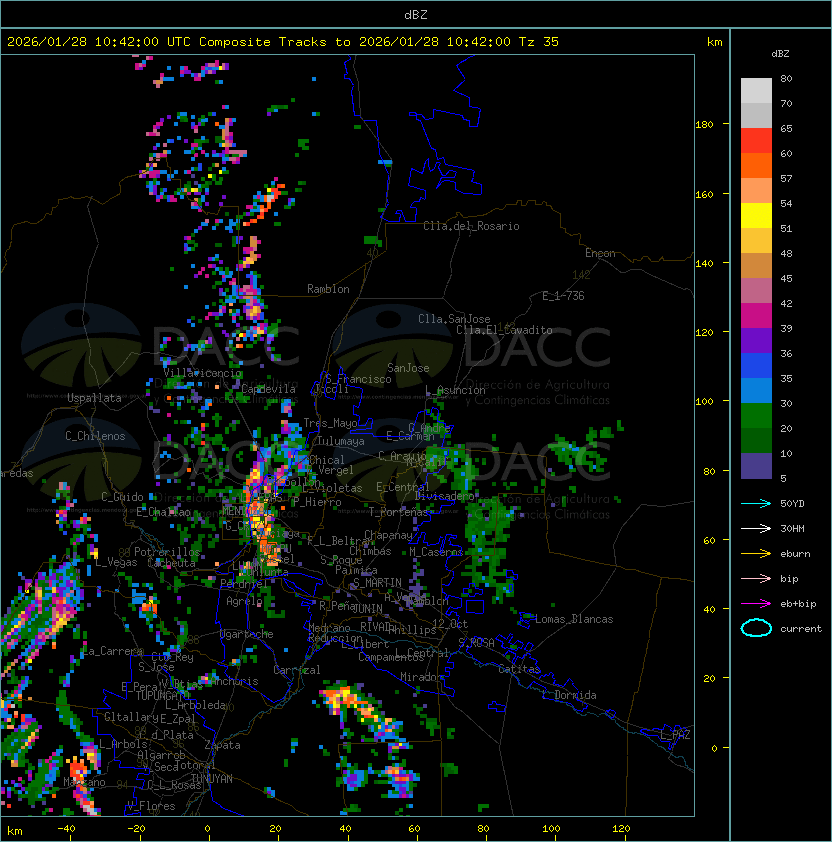Click legend value '65'
832x842 pixels.
pyautogui.click(x=786, y=128)
